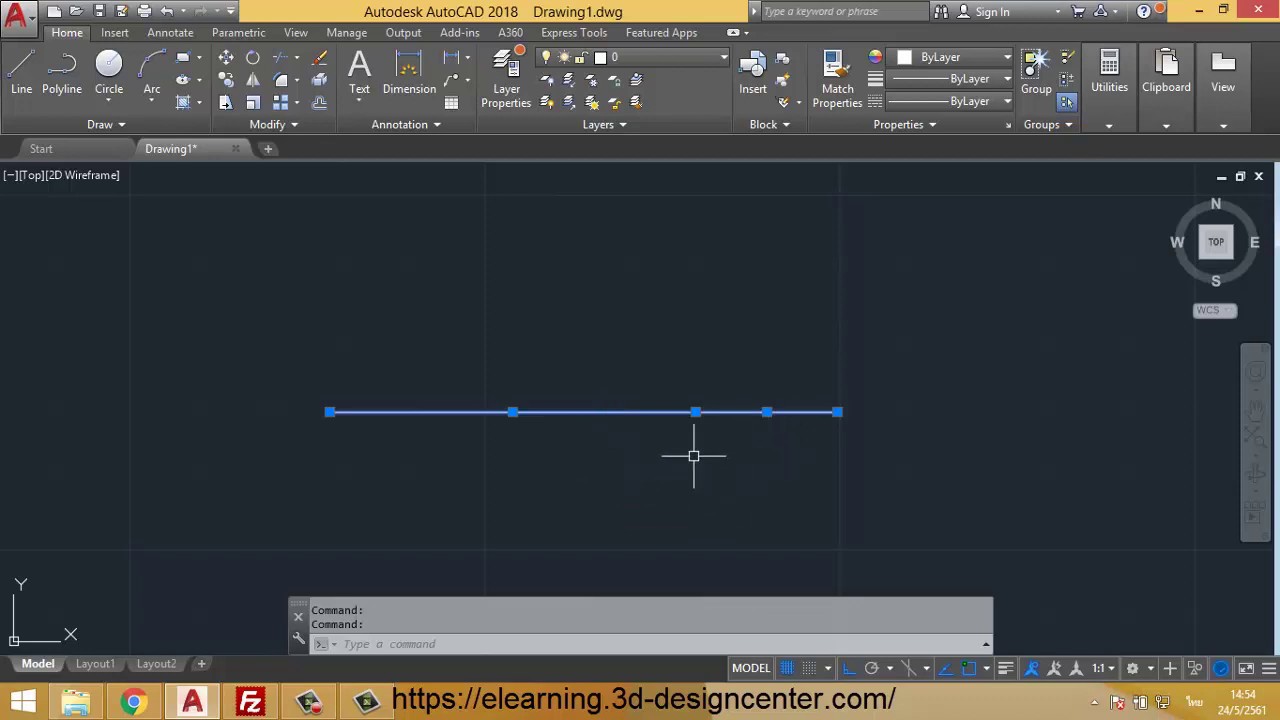Toggle Polar Tracking in status bar
The height and width of the screenshot is (720, 1280).
click(x=871, y=668)
